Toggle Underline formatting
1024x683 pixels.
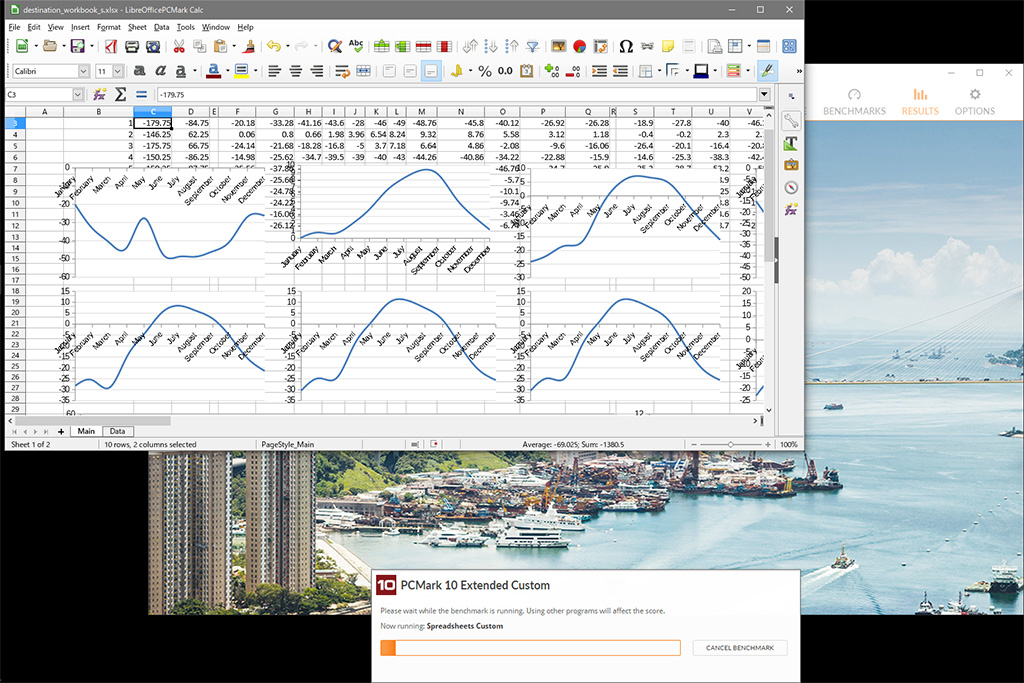[181, 71]
